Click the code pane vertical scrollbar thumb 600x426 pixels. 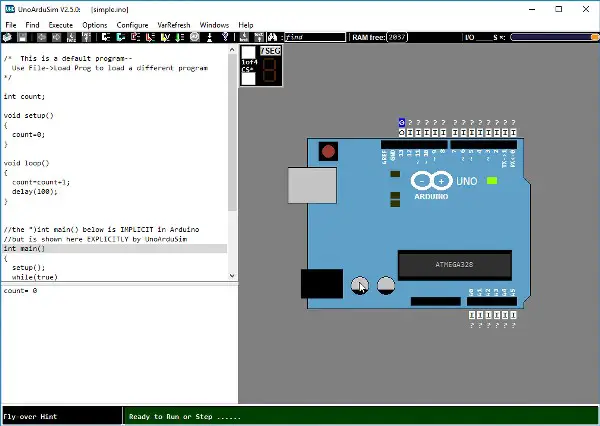232,132
